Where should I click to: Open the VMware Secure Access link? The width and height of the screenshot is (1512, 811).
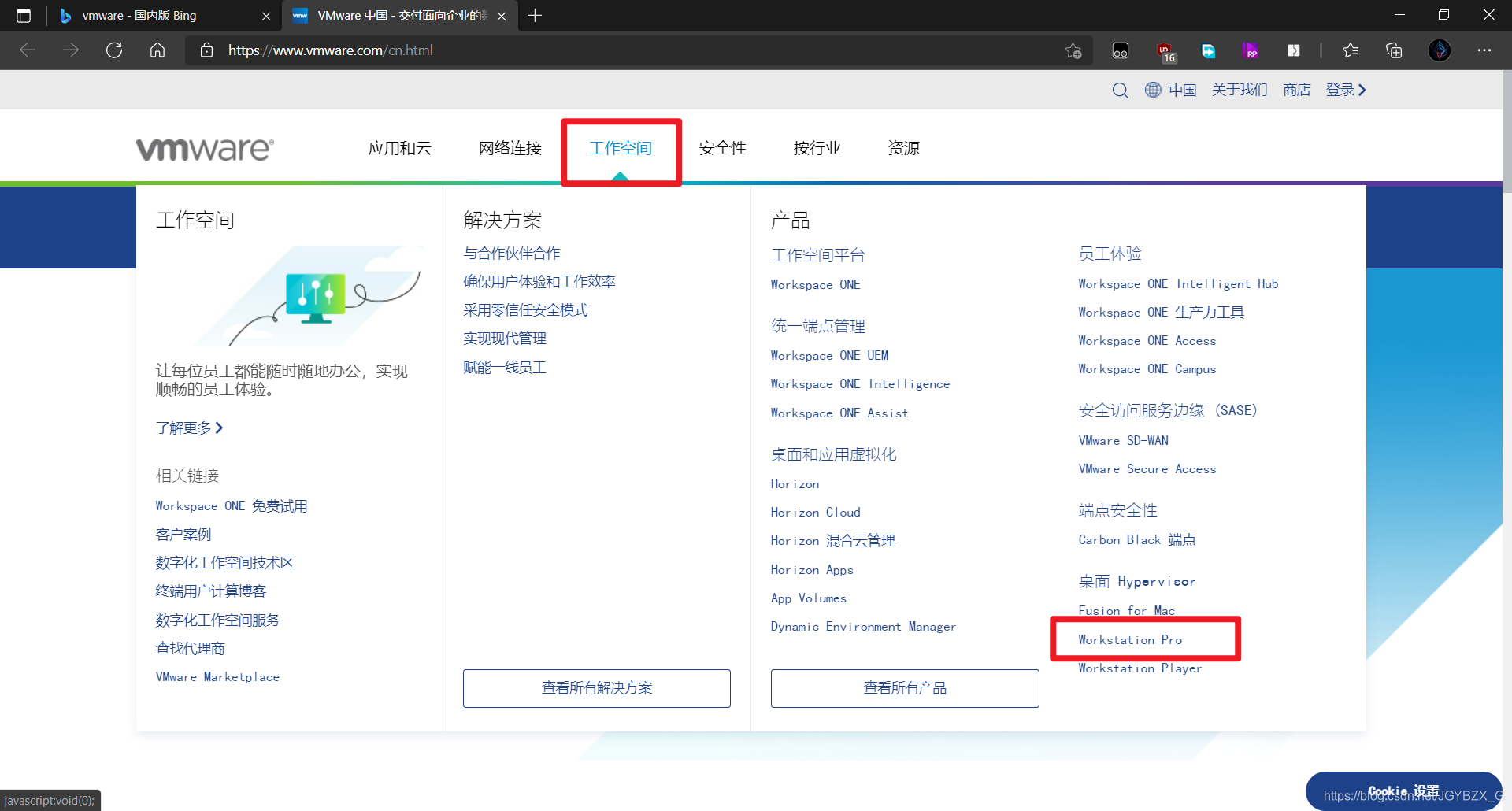(1147, 468)
